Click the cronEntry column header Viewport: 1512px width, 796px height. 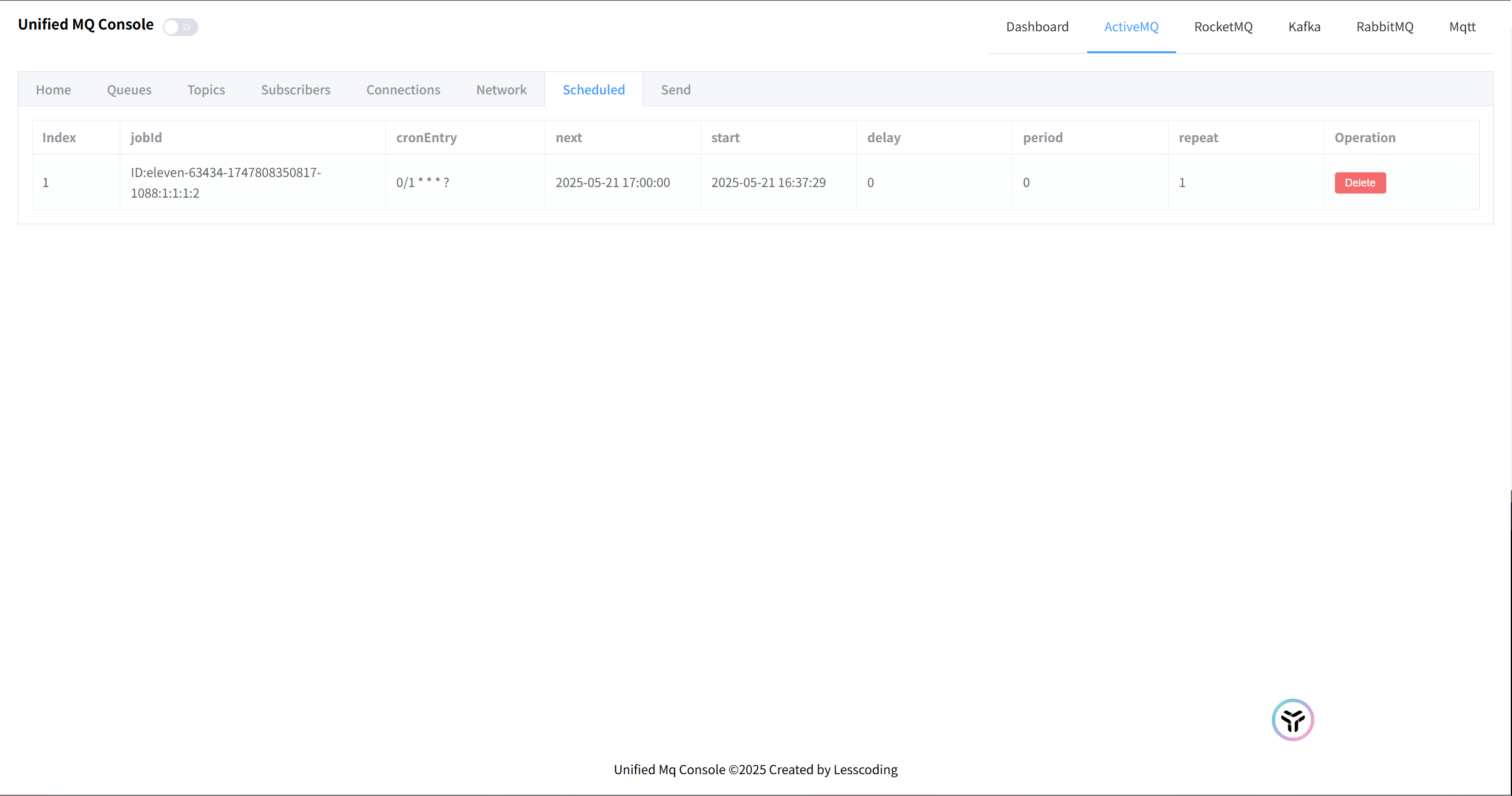(426, 138)
